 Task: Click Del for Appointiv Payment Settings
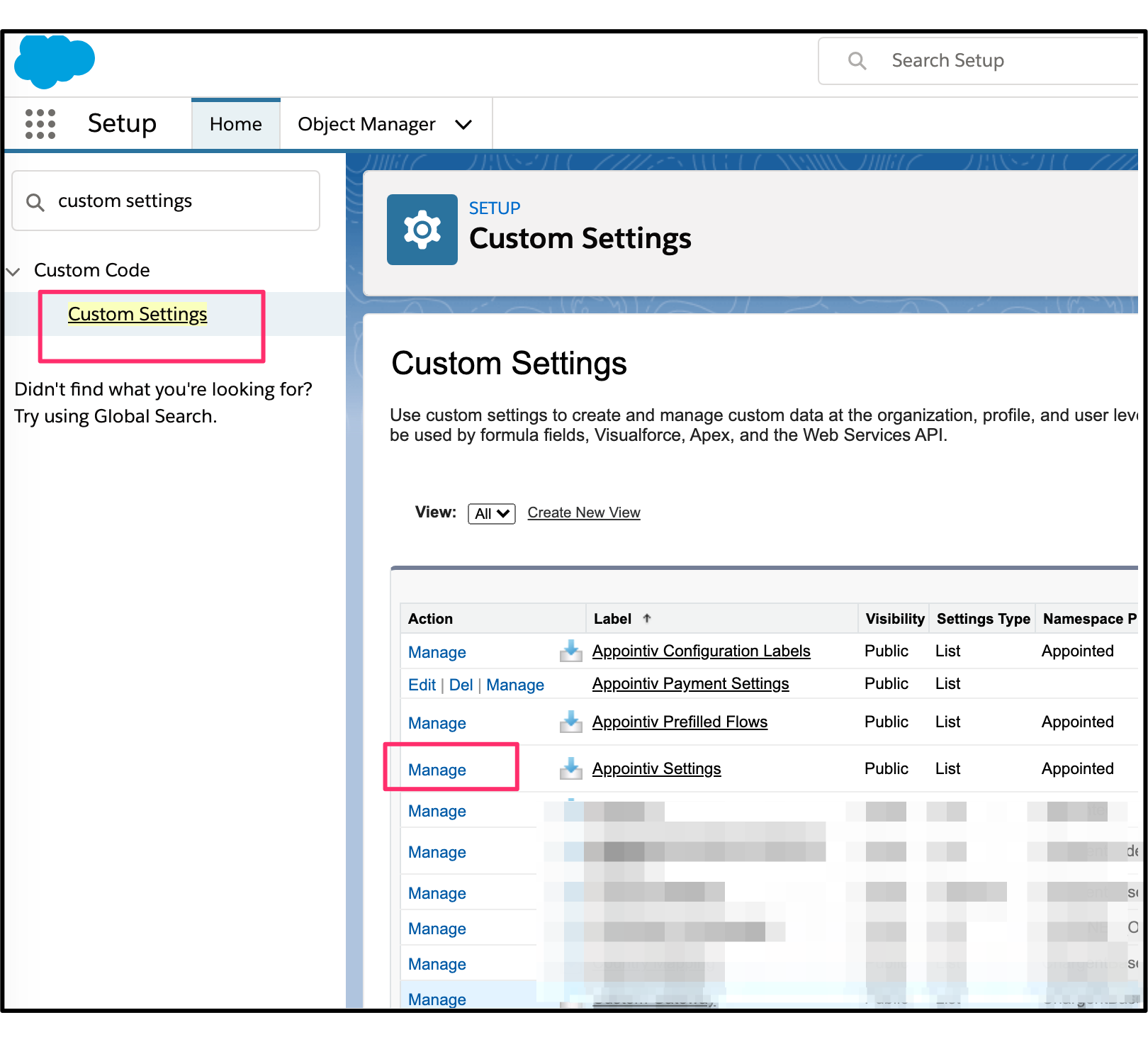click(461, 685)
